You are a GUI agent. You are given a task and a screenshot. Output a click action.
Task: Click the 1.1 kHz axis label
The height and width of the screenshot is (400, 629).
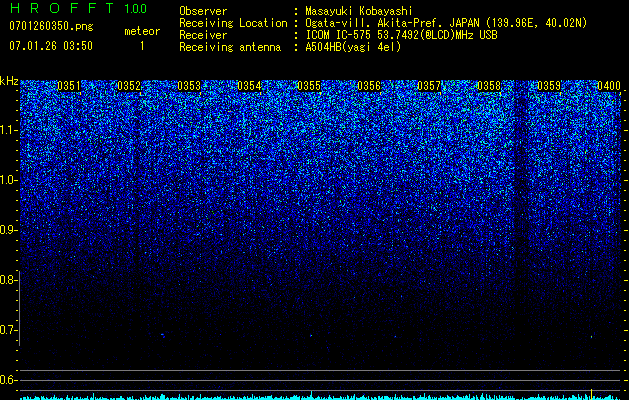point(7,130)
